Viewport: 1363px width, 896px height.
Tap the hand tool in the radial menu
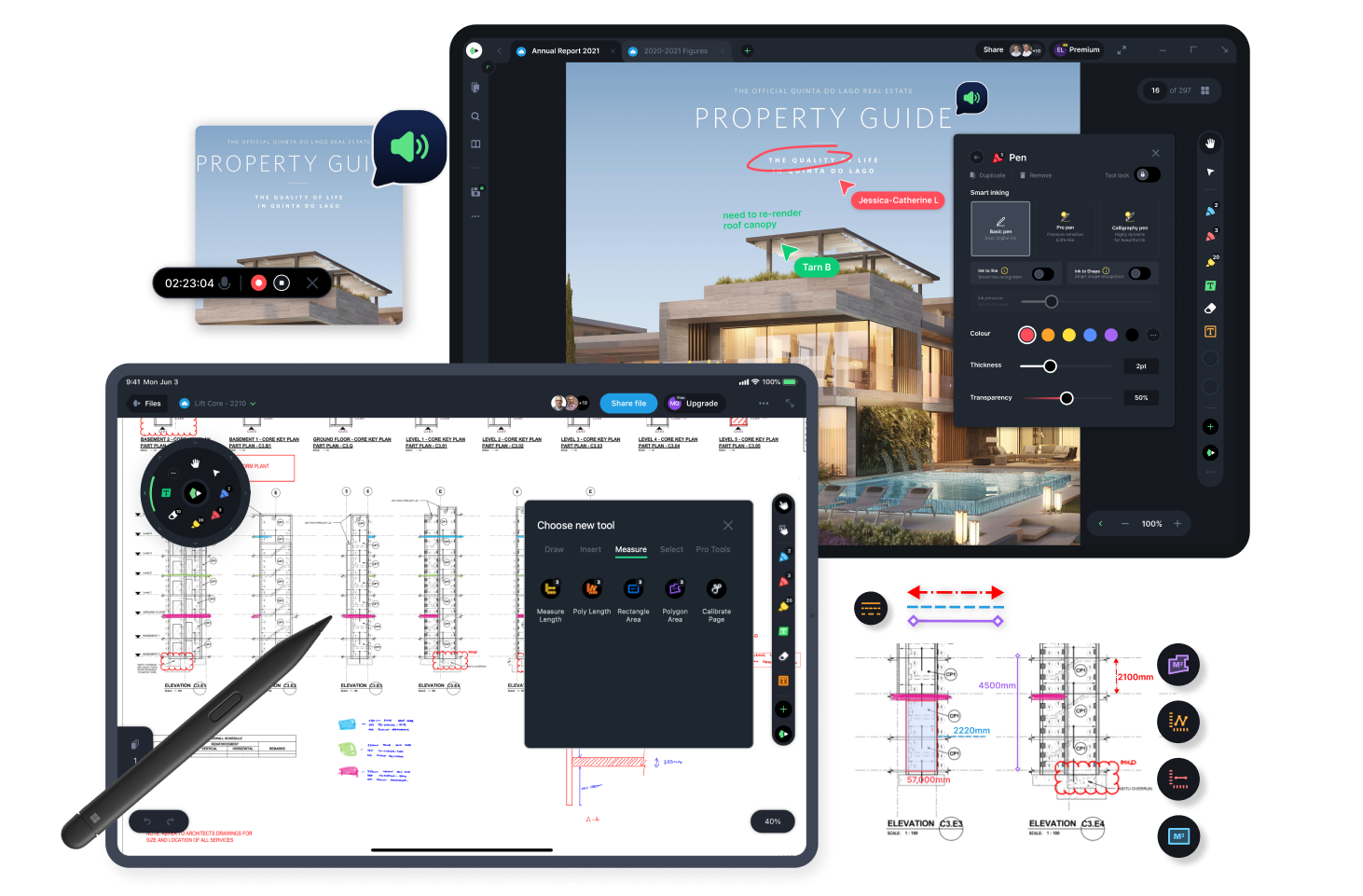tap(196, 463)
